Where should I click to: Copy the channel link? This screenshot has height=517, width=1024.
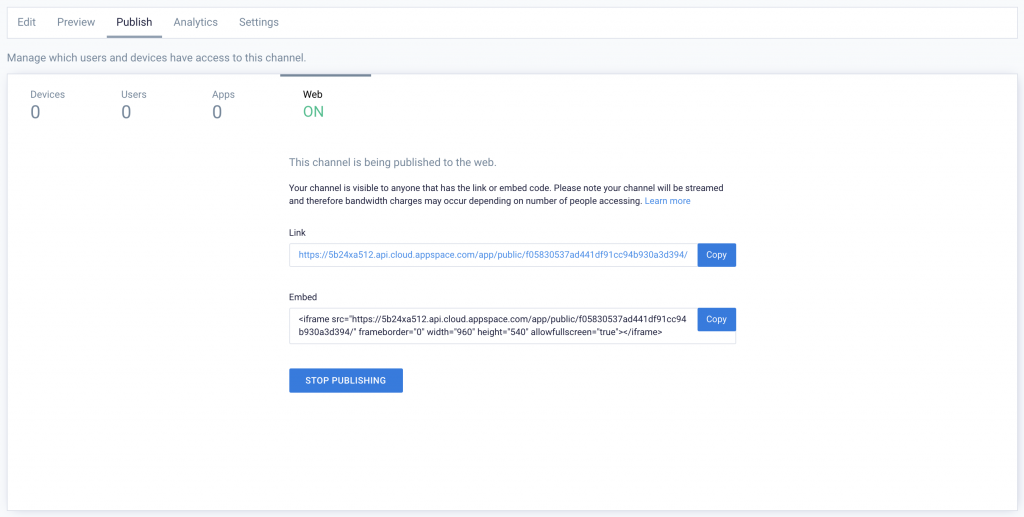click(716, 255)
